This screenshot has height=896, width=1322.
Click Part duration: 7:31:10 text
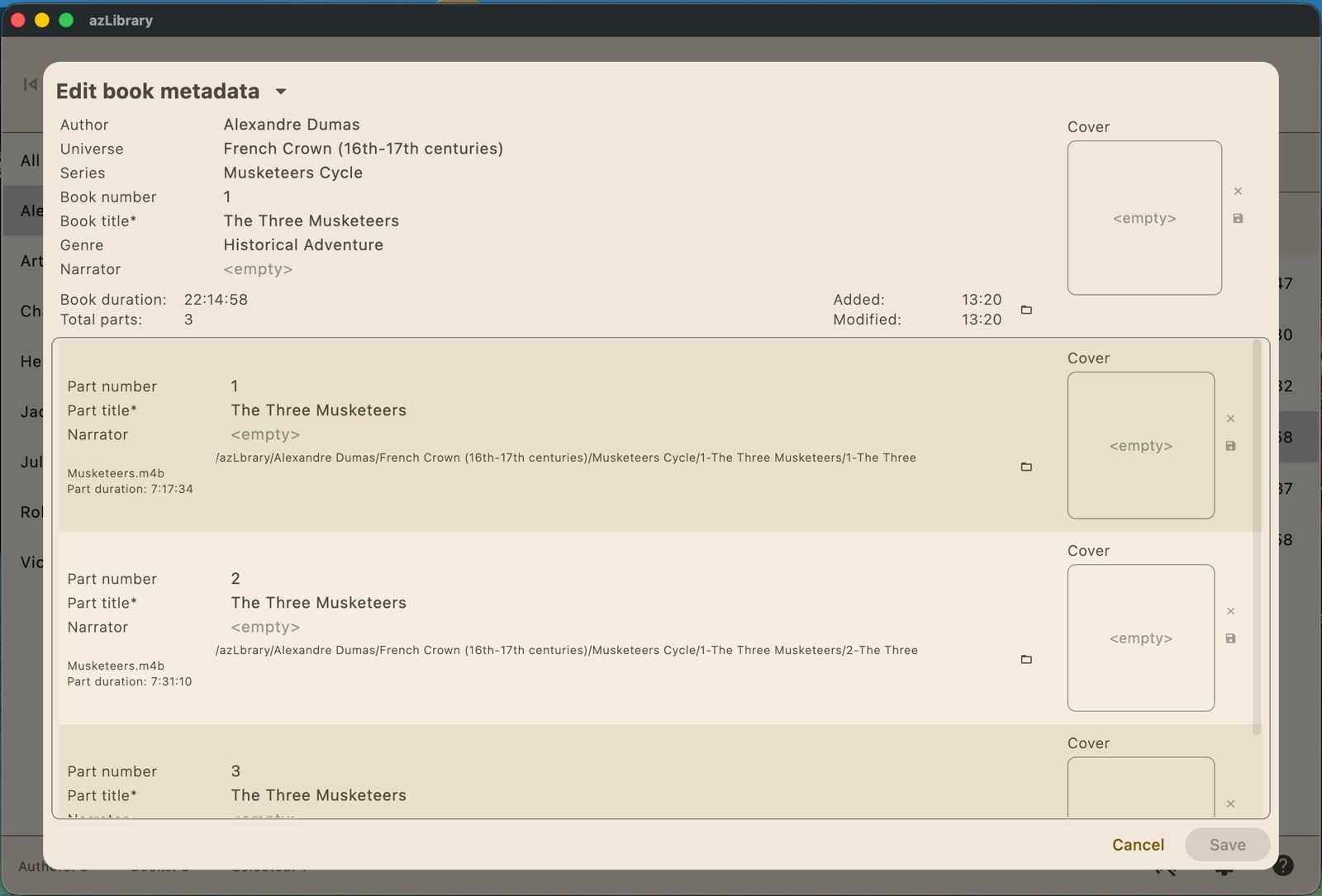pyautogui.click(x=129, y=681)
